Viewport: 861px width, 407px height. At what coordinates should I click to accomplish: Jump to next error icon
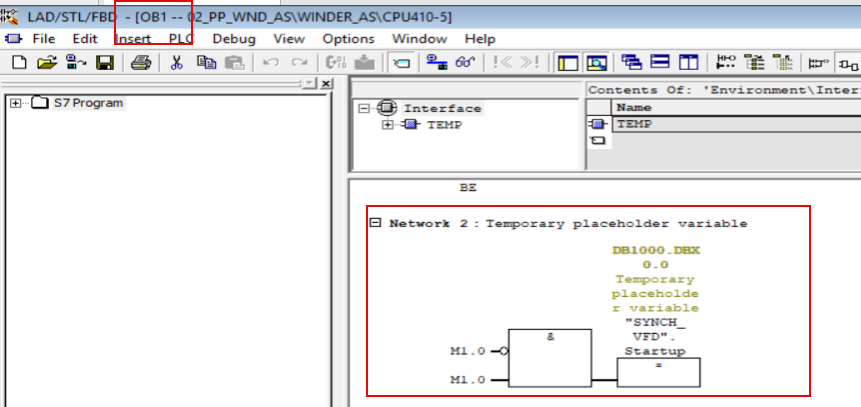click(x=529, y=63)
